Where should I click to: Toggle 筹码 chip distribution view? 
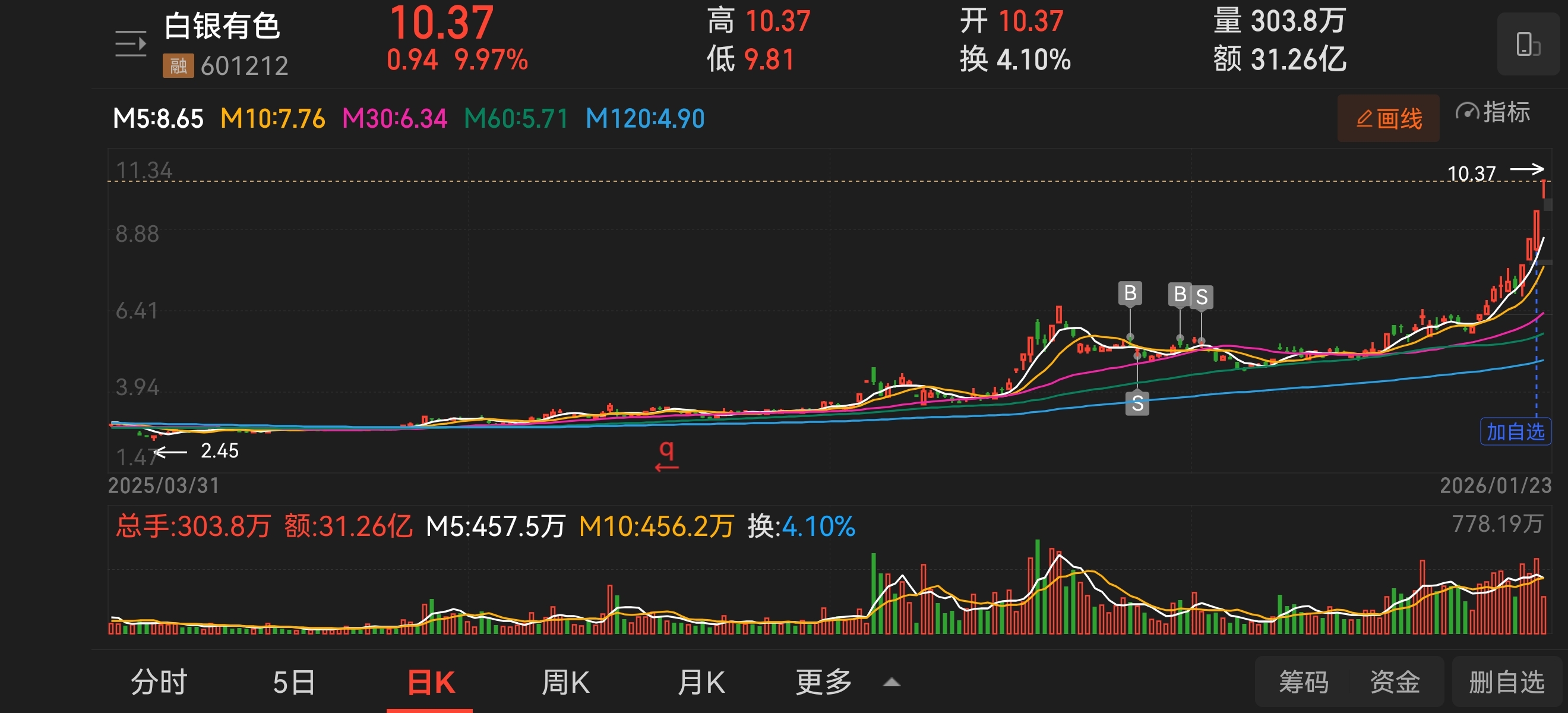pyautogui.click(x=1304, y=682)
